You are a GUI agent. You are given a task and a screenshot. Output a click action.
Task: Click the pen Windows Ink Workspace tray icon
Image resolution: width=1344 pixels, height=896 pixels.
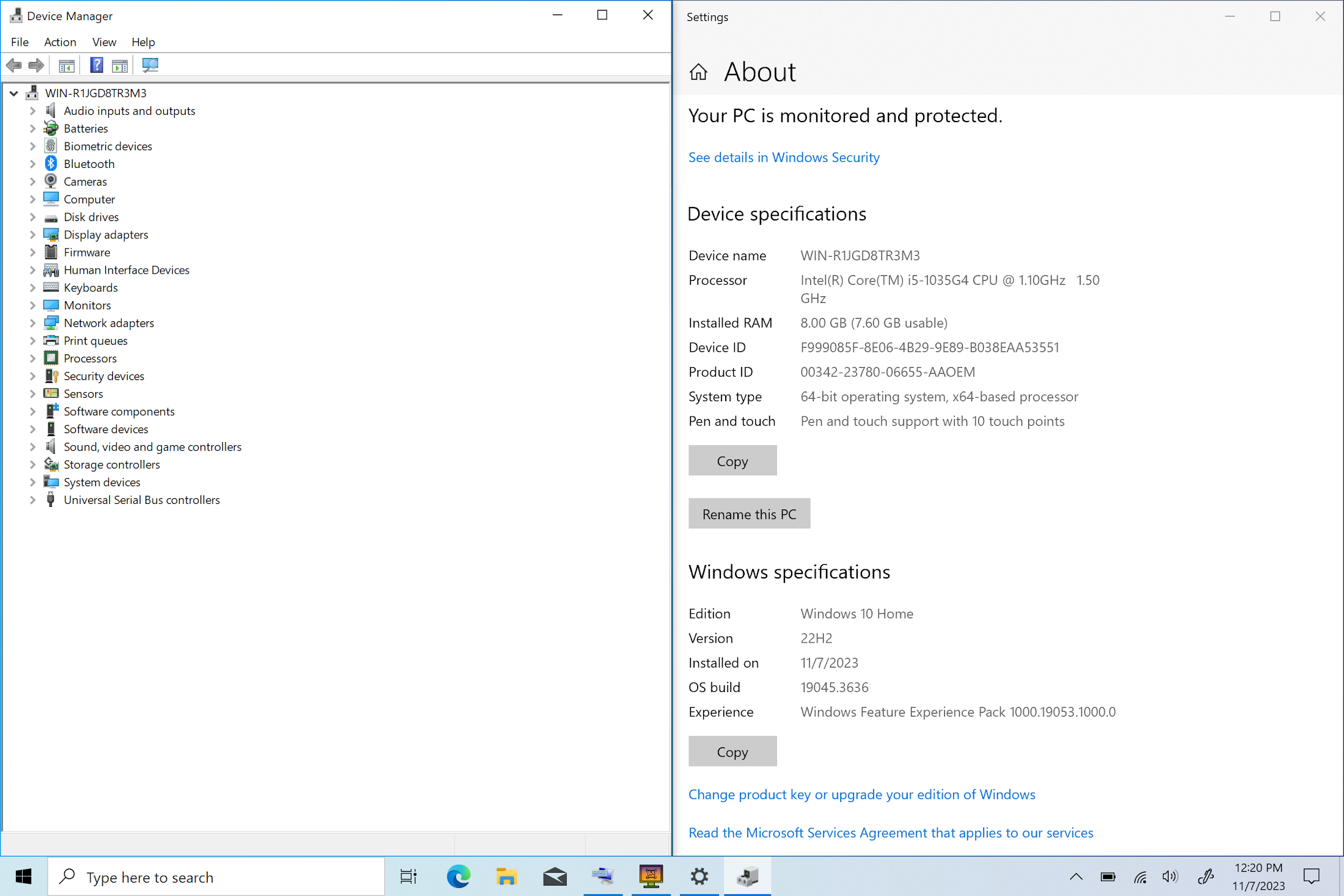[x=1206, y=877]
